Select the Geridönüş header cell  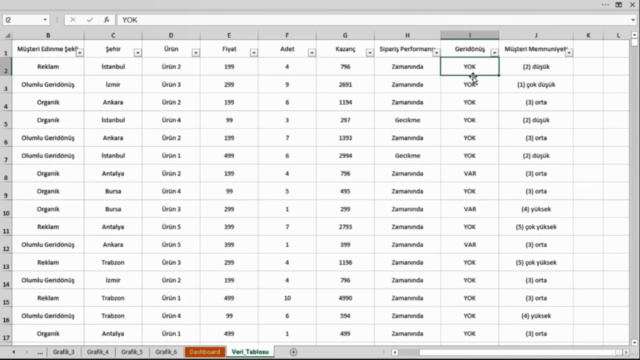tap(469, 49)
